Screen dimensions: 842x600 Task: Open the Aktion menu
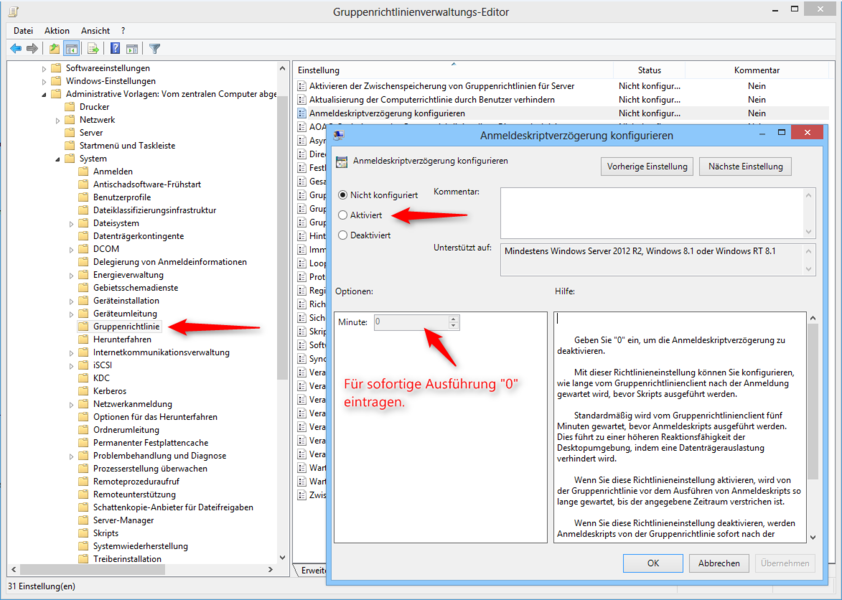tap(57, 31)
